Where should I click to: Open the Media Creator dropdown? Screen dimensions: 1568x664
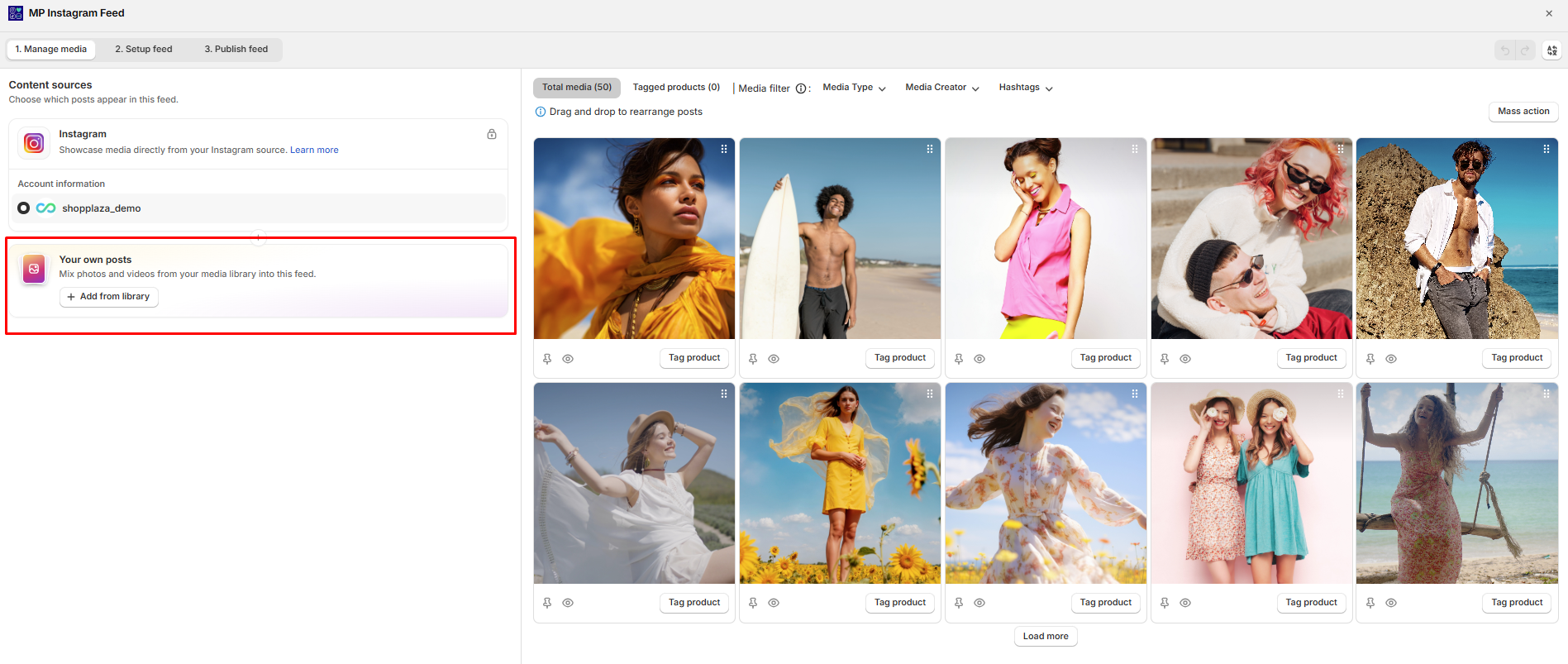pyautogui.click(x=942, y=88)
